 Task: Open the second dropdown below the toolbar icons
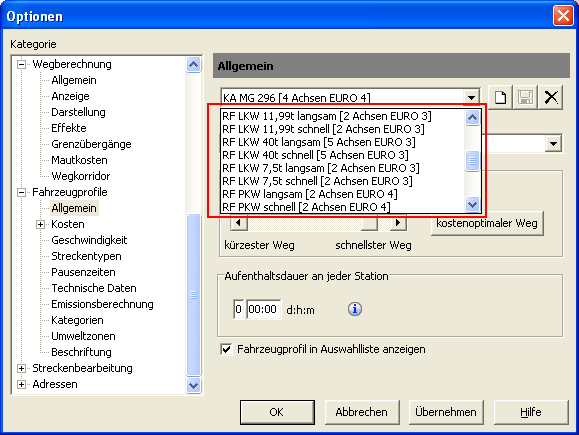tap(553, 144)
